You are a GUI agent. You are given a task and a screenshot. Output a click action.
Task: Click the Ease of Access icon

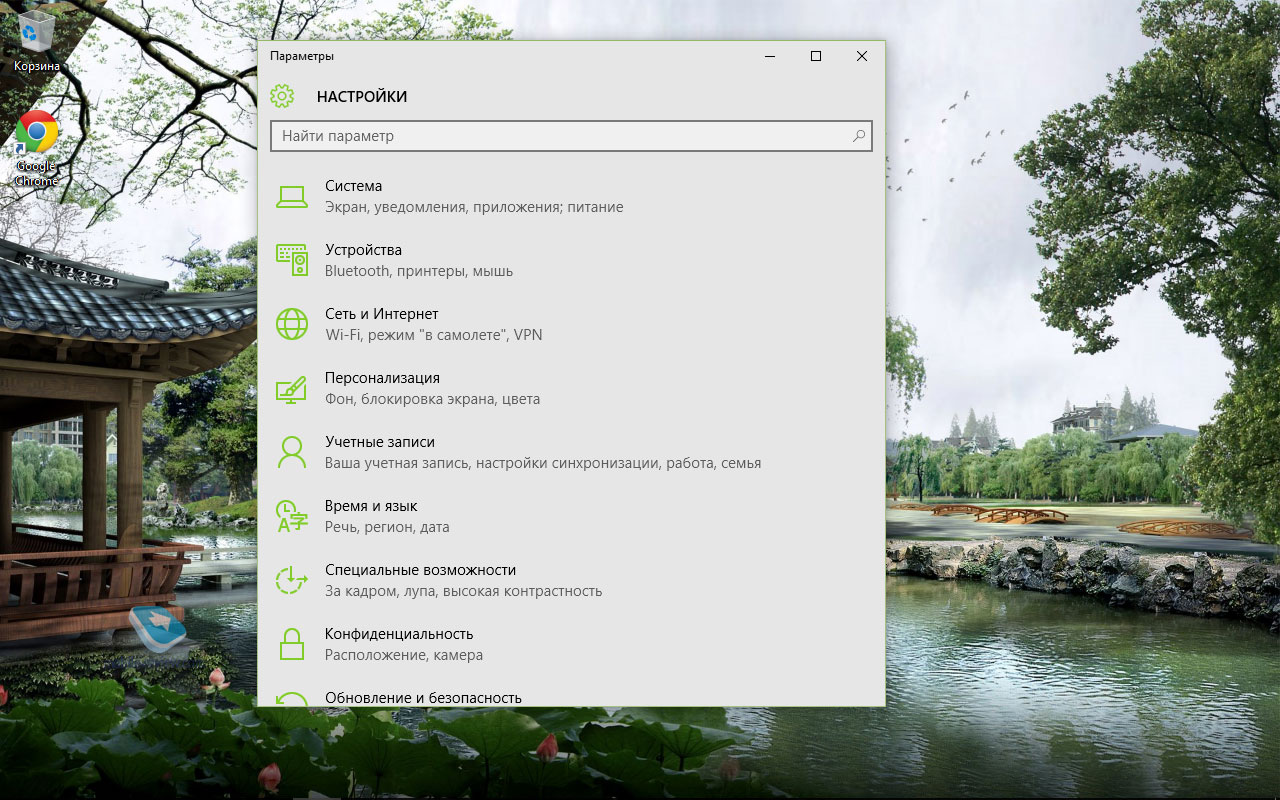[x=291, y=580]
